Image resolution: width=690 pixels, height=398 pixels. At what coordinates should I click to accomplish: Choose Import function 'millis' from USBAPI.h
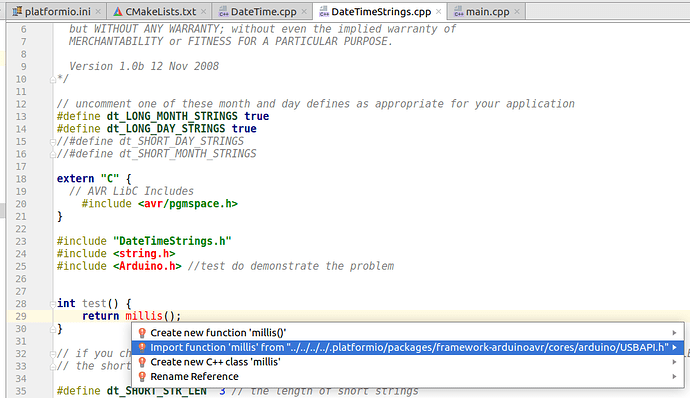tap(407, 347)
